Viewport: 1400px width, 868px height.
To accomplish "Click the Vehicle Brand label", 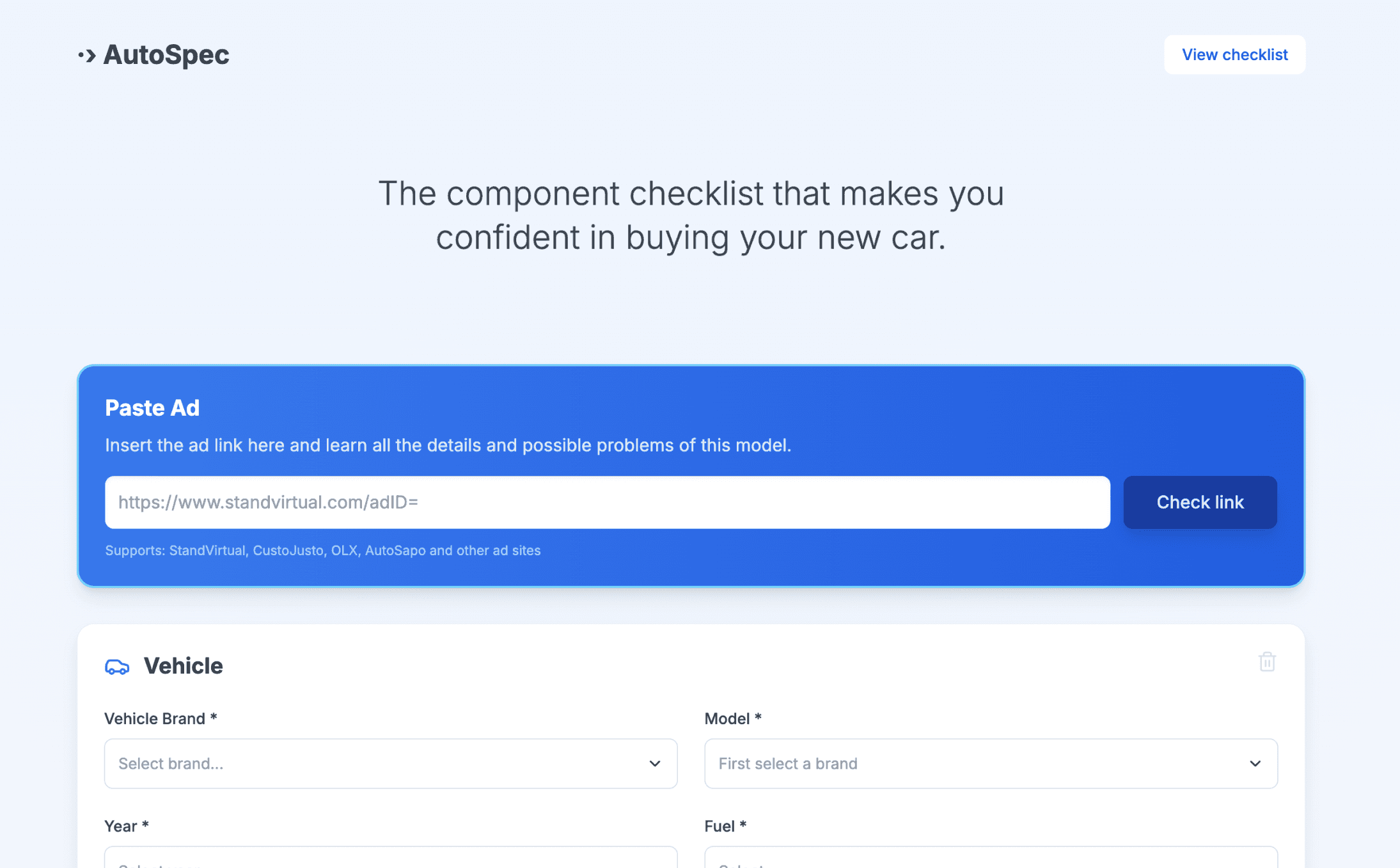I will coord(161,719).
